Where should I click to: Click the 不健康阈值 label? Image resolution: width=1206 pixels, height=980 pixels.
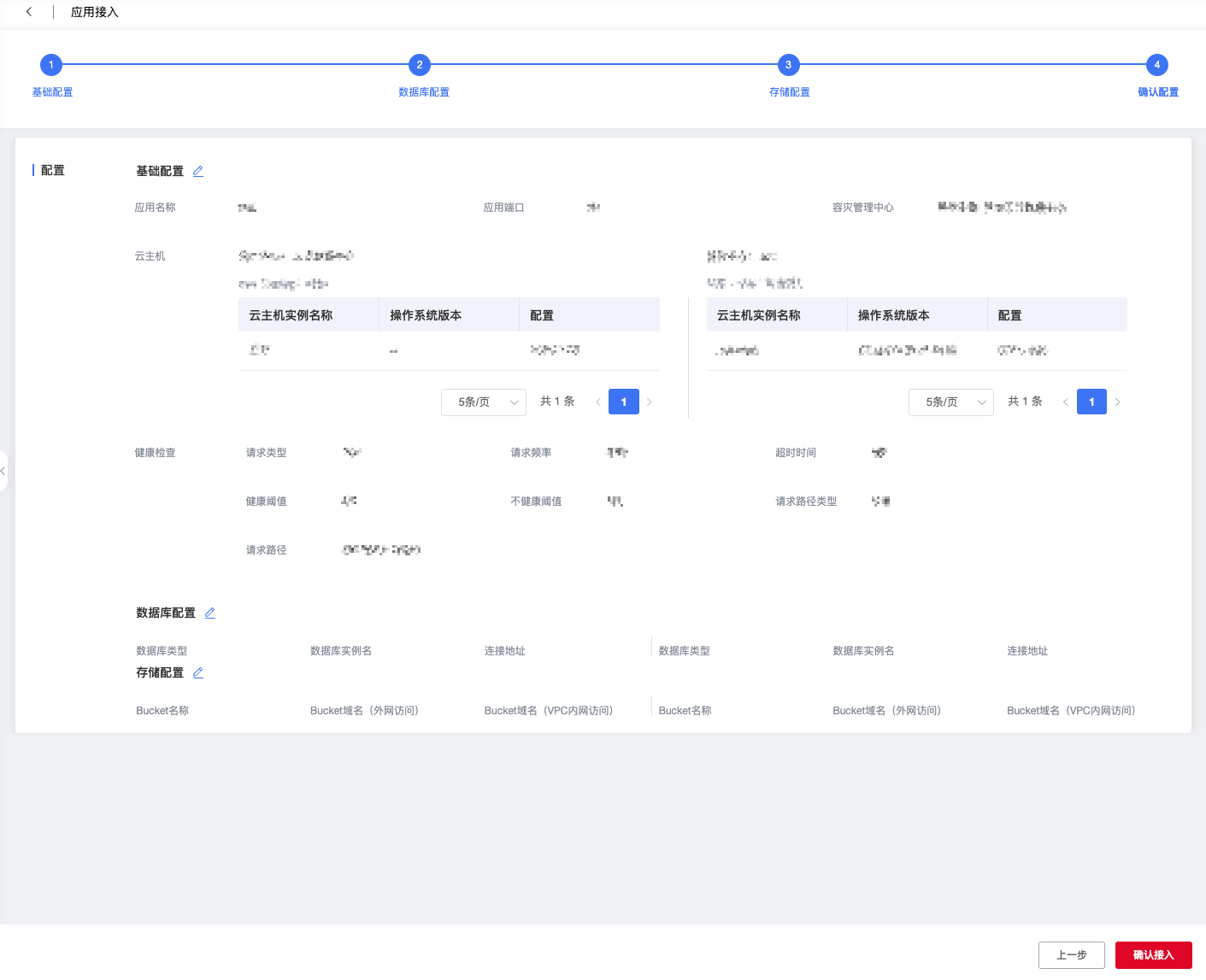point(536,502)
